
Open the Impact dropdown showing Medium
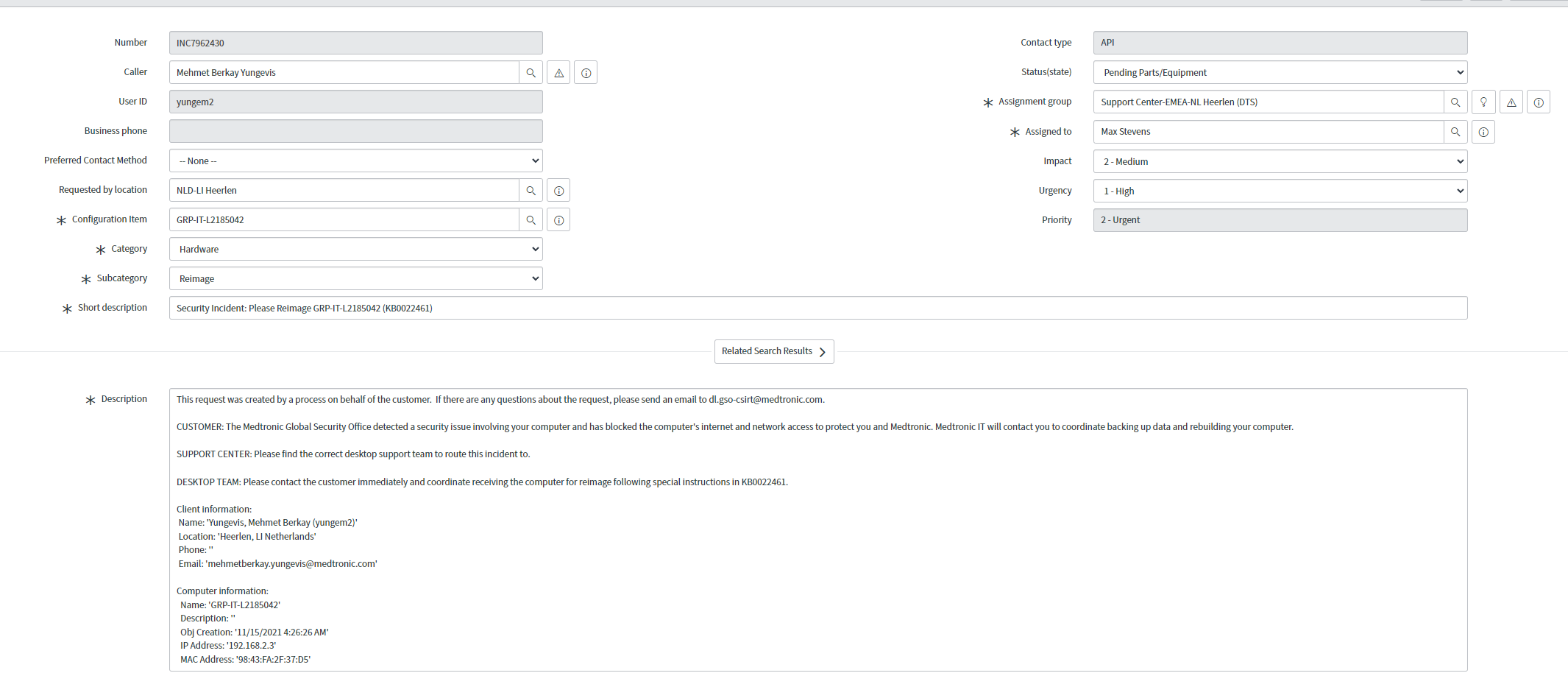click(1280, 162)
